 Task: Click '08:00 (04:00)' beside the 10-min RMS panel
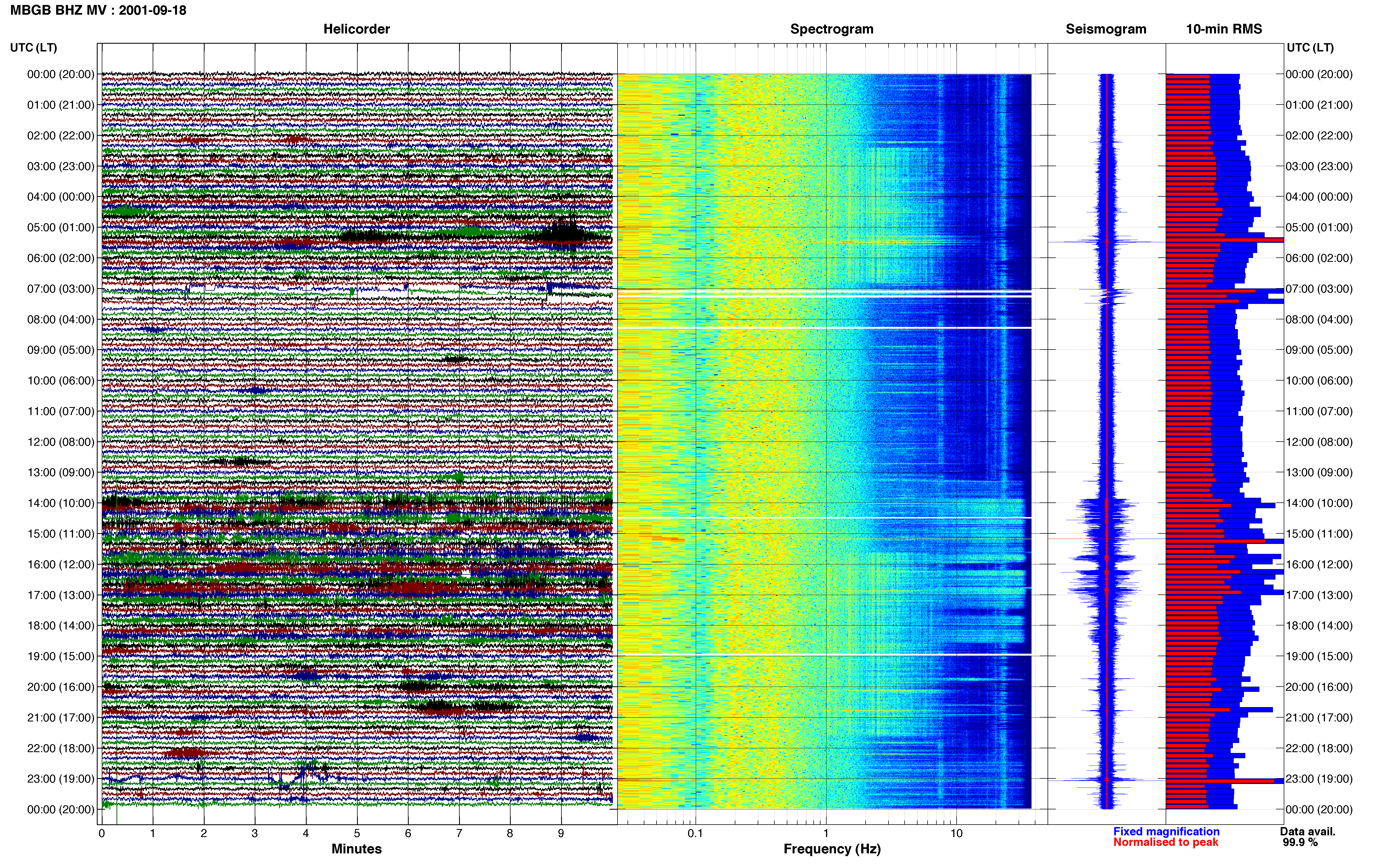pos(1319,319)
